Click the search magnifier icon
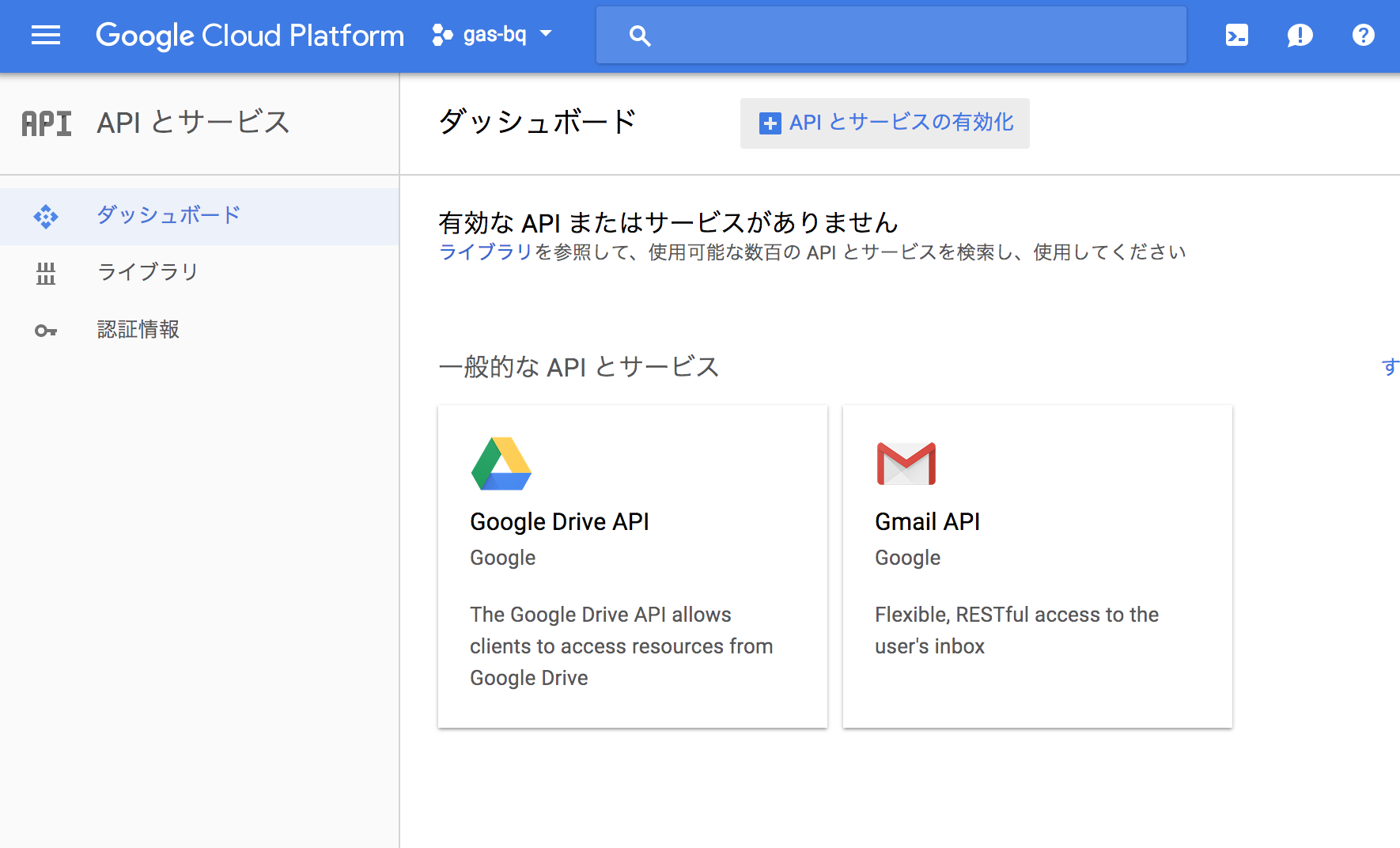 pyautogui.click(x=640, y=36)
